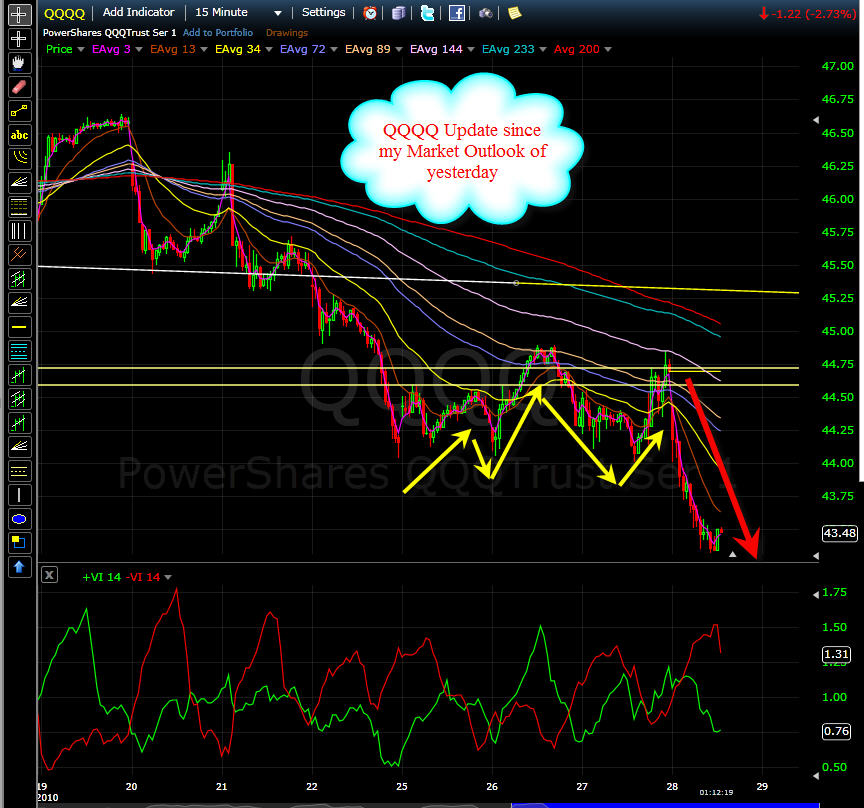Click the EAvg 233 indicator label
Viewport: 864px width, 808px height.
[x=508, y=49]
